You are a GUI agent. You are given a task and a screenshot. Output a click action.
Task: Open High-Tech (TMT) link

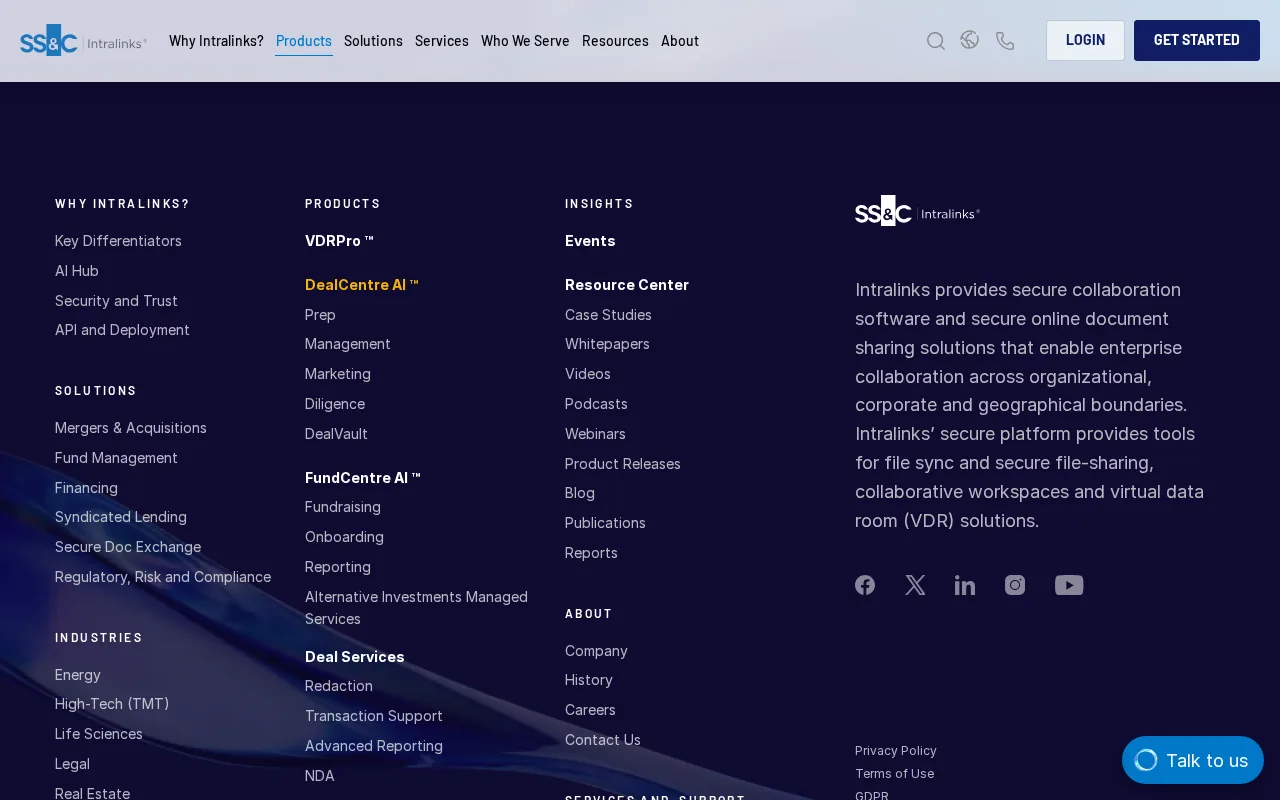coord(112,704)
